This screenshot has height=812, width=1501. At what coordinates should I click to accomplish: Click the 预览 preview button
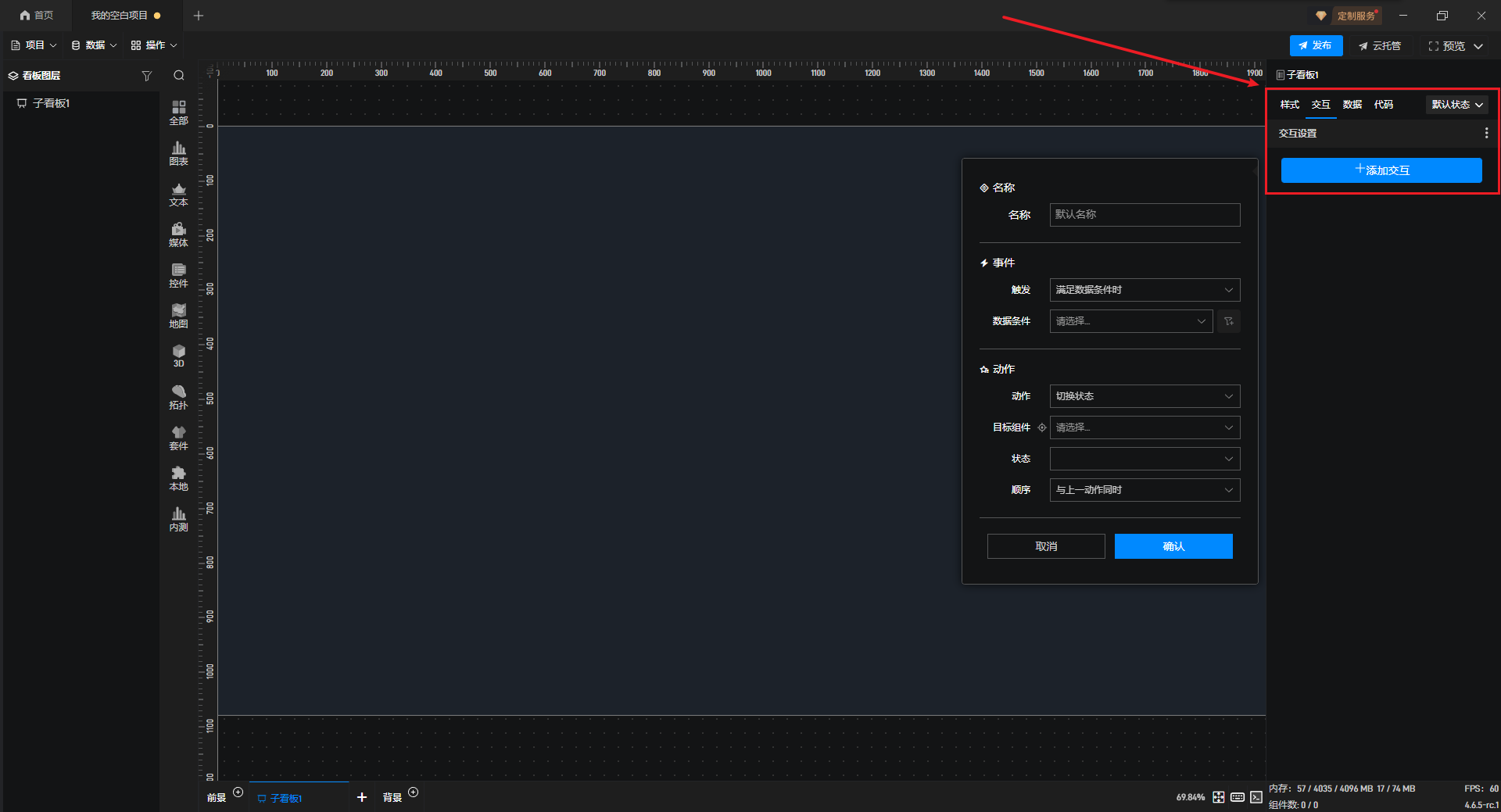pos(1446,46)
